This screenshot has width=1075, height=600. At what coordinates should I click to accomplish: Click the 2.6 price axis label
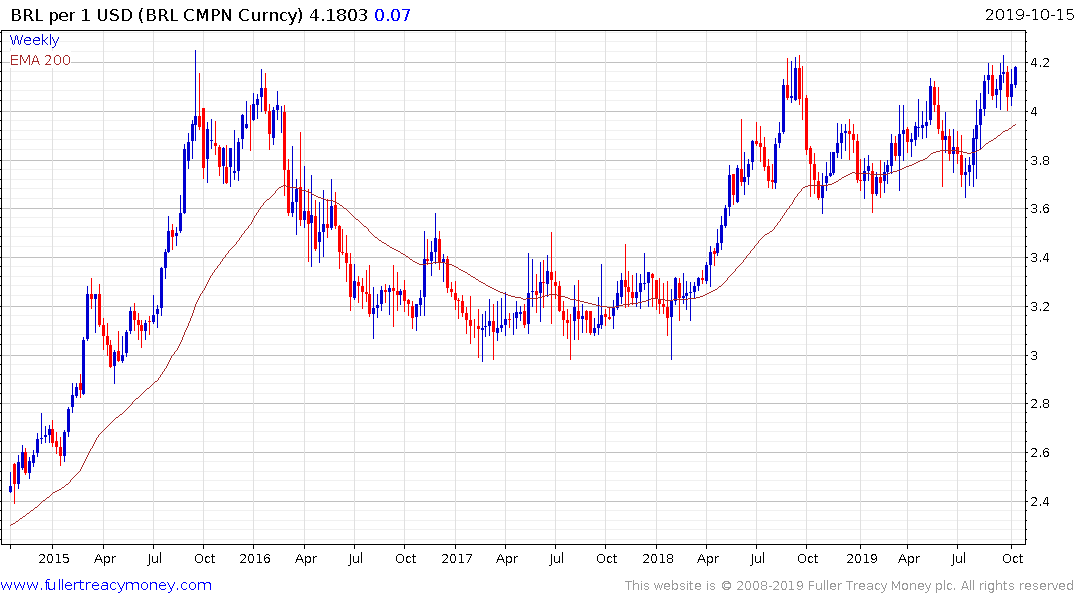click(x=1040, y=453)
